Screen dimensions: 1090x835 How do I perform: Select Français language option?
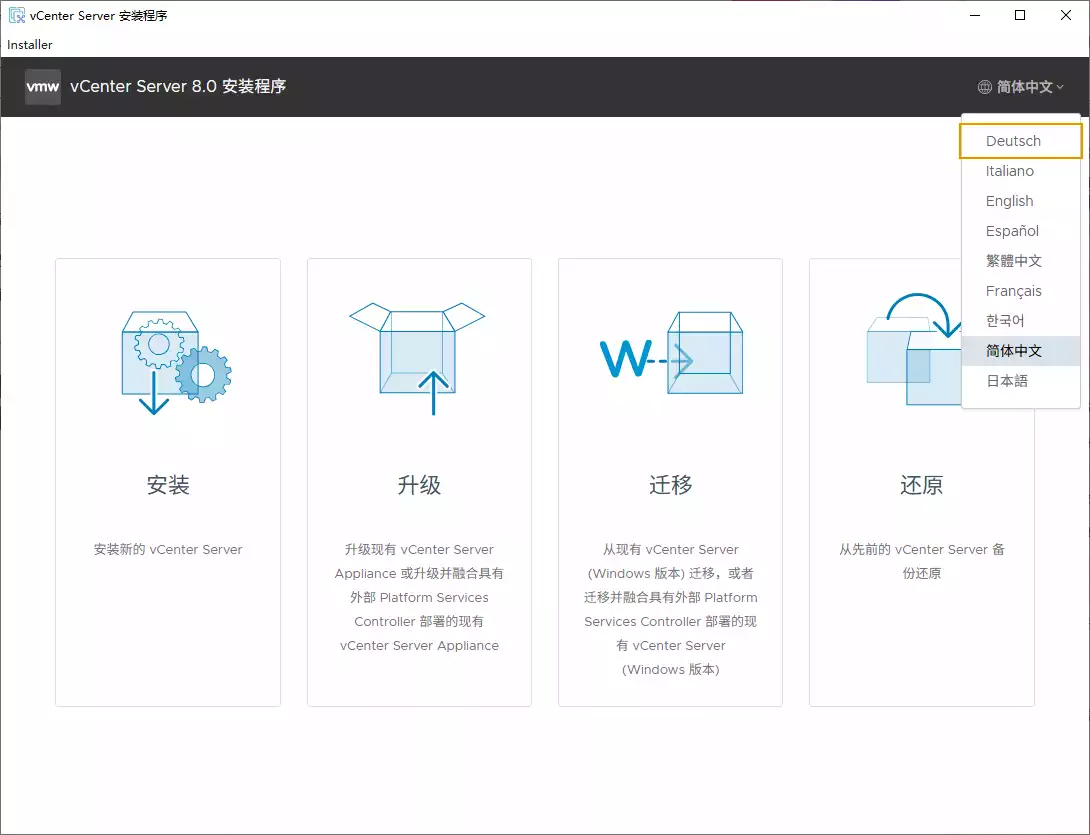click(x=1020, y=291)
